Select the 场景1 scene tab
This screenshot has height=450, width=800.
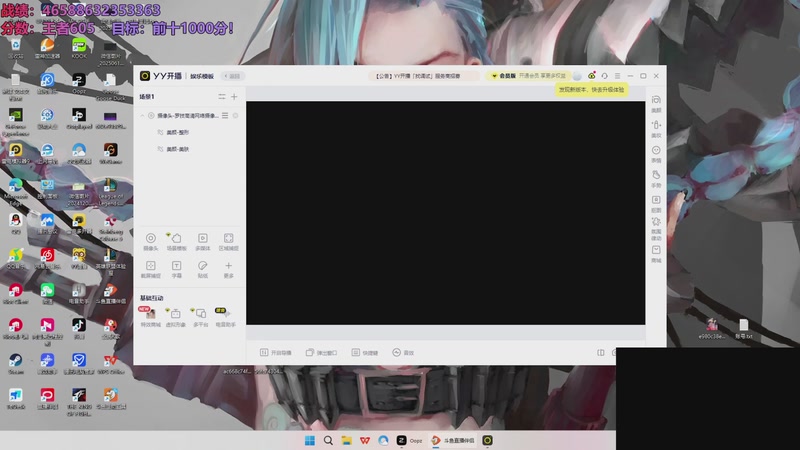coord(147,96)
